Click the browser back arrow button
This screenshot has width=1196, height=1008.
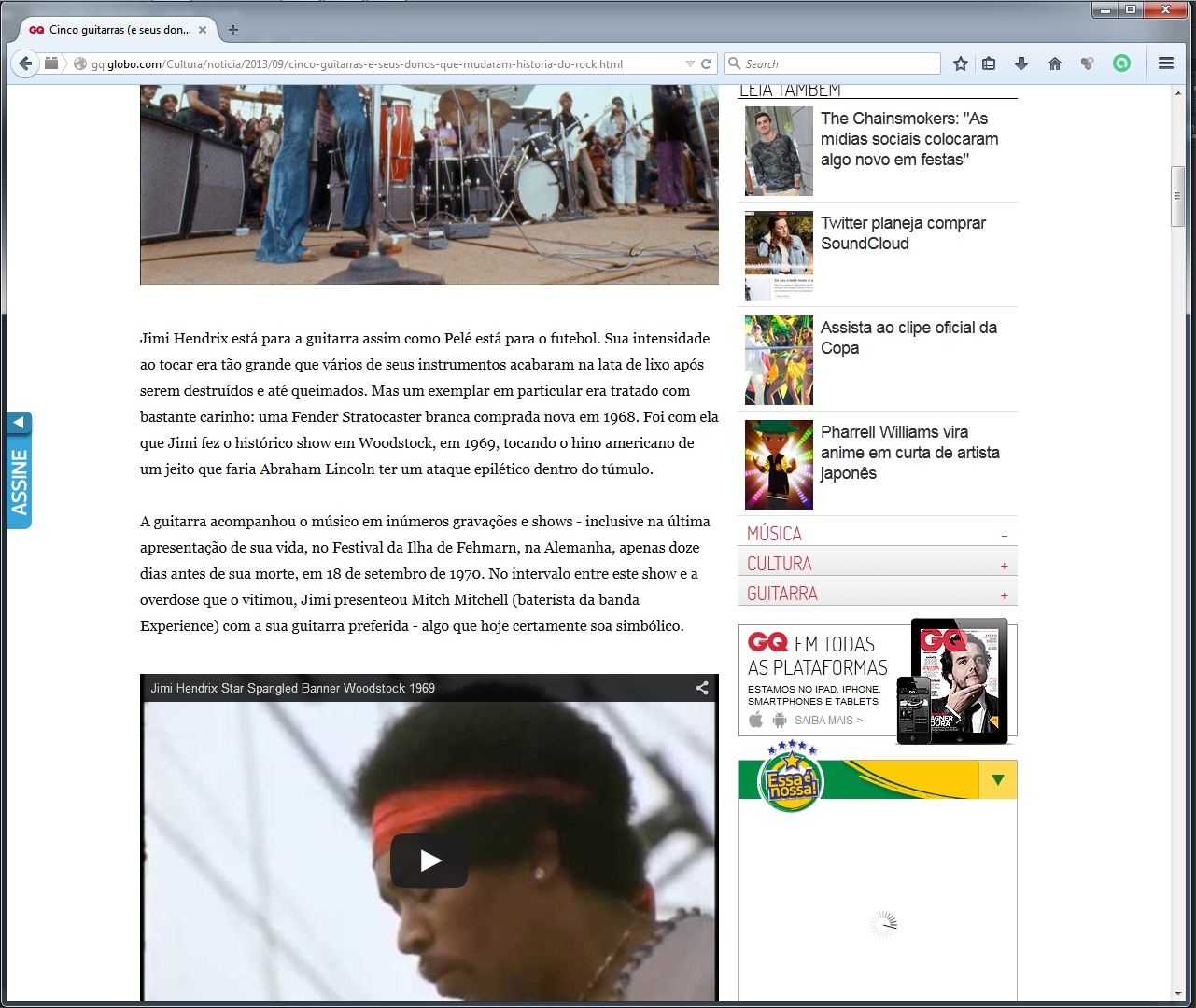(25, 63)
